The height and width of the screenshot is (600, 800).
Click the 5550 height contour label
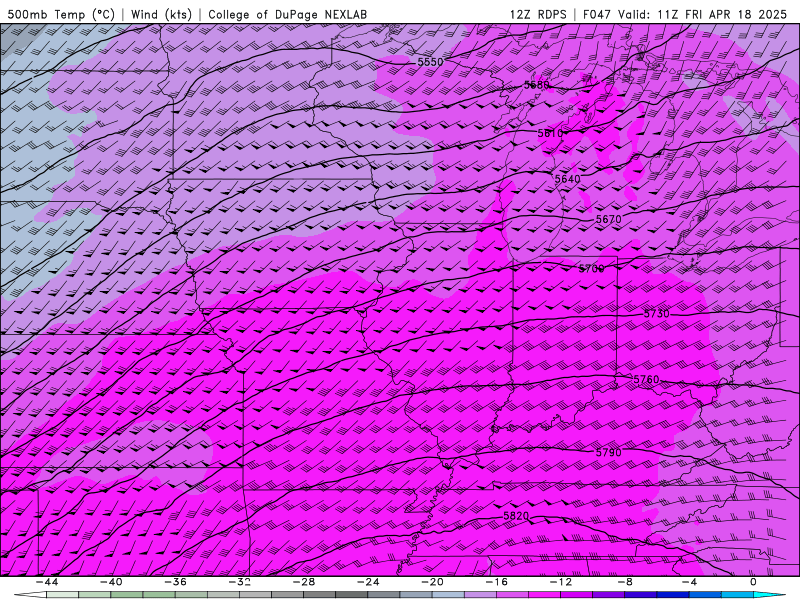[430, 62]
